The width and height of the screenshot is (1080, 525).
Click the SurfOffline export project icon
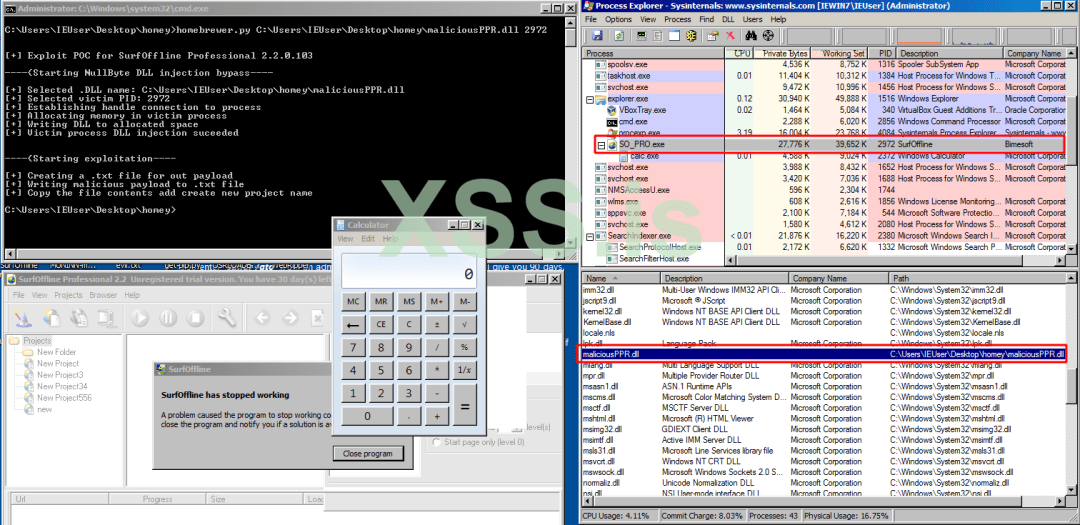[105, 318]
